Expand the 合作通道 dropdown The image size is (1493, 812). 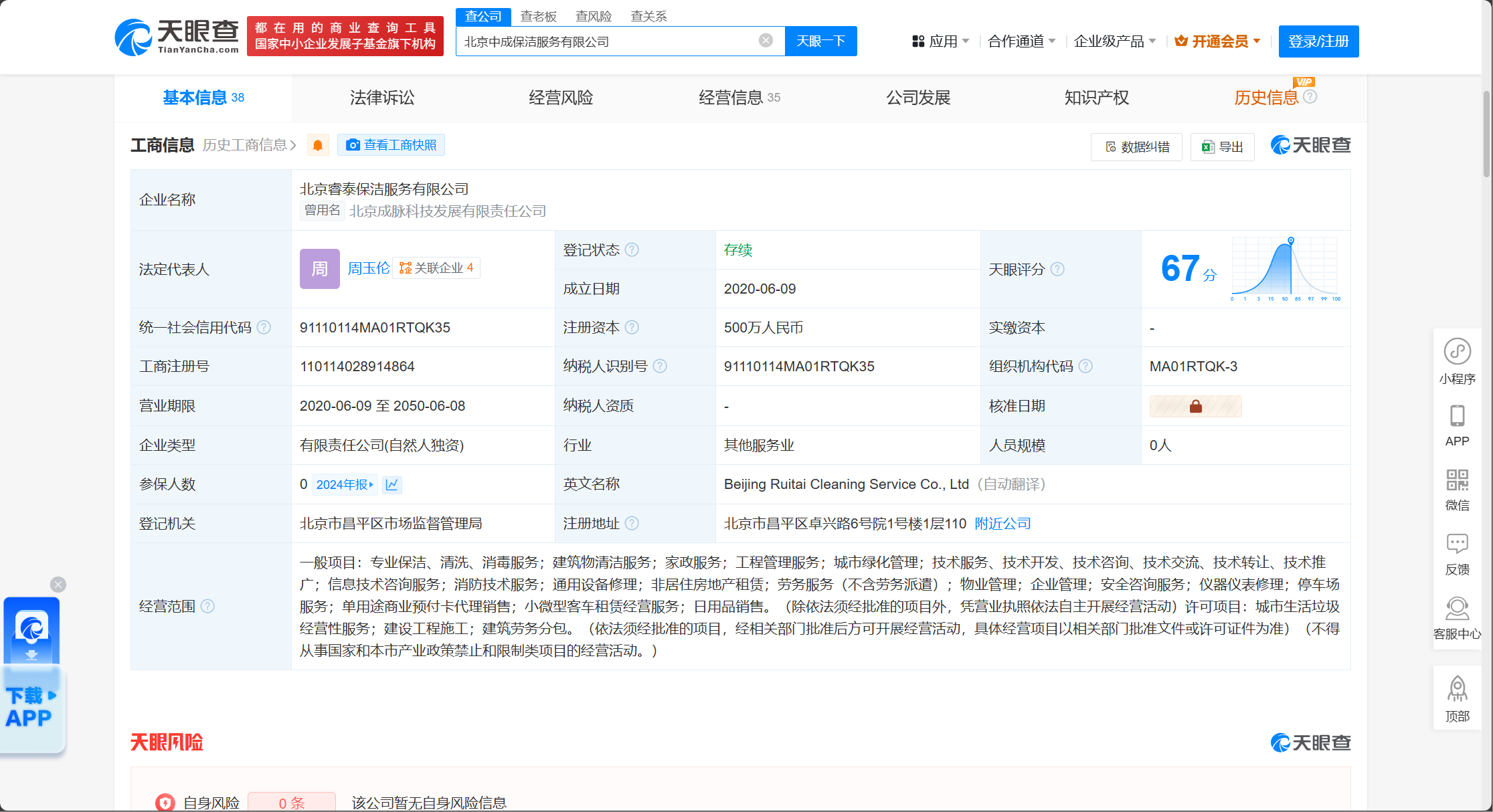1021,41
